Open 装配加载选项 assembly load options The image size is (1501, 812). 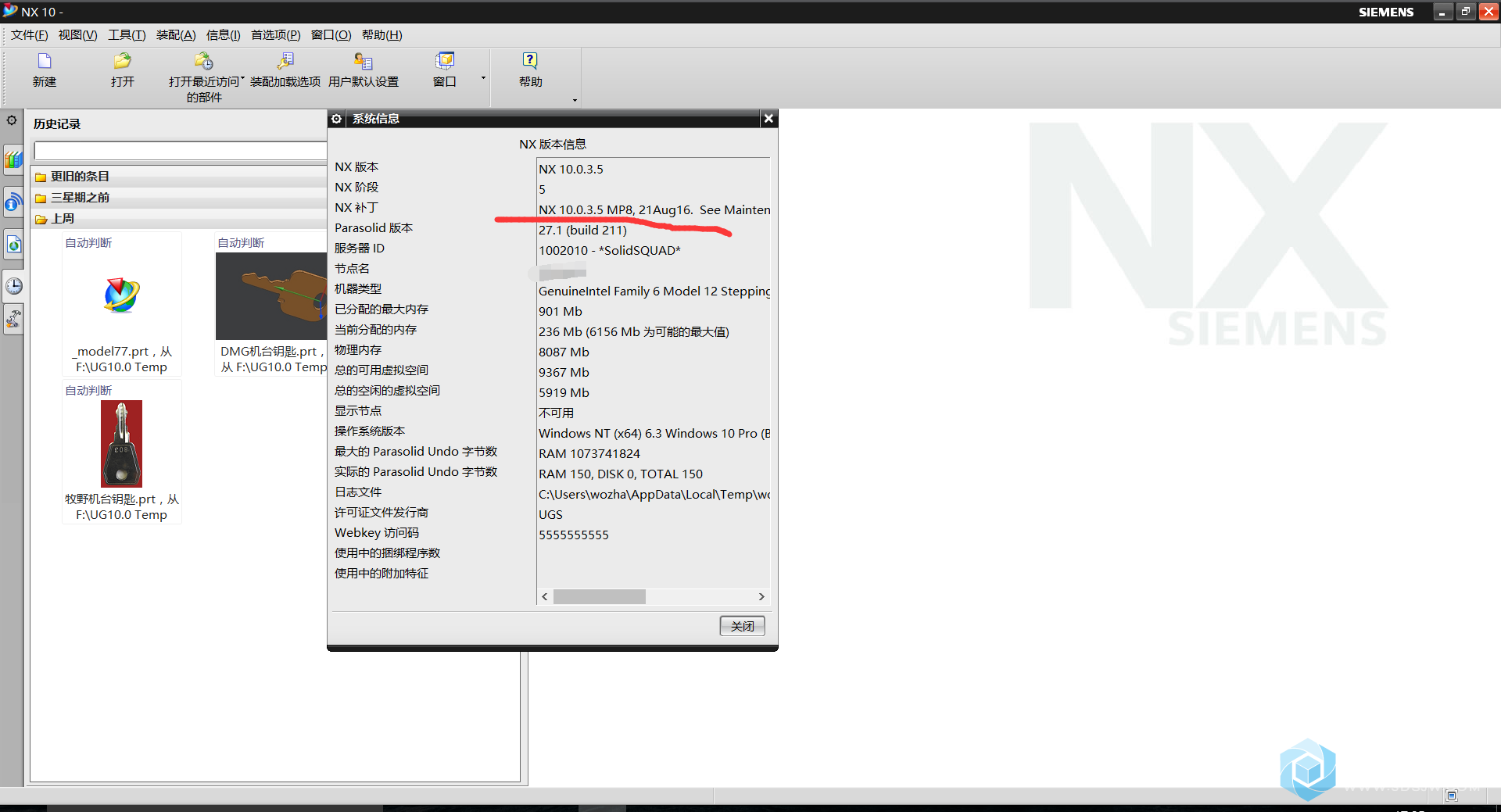[x=285, y=61]
